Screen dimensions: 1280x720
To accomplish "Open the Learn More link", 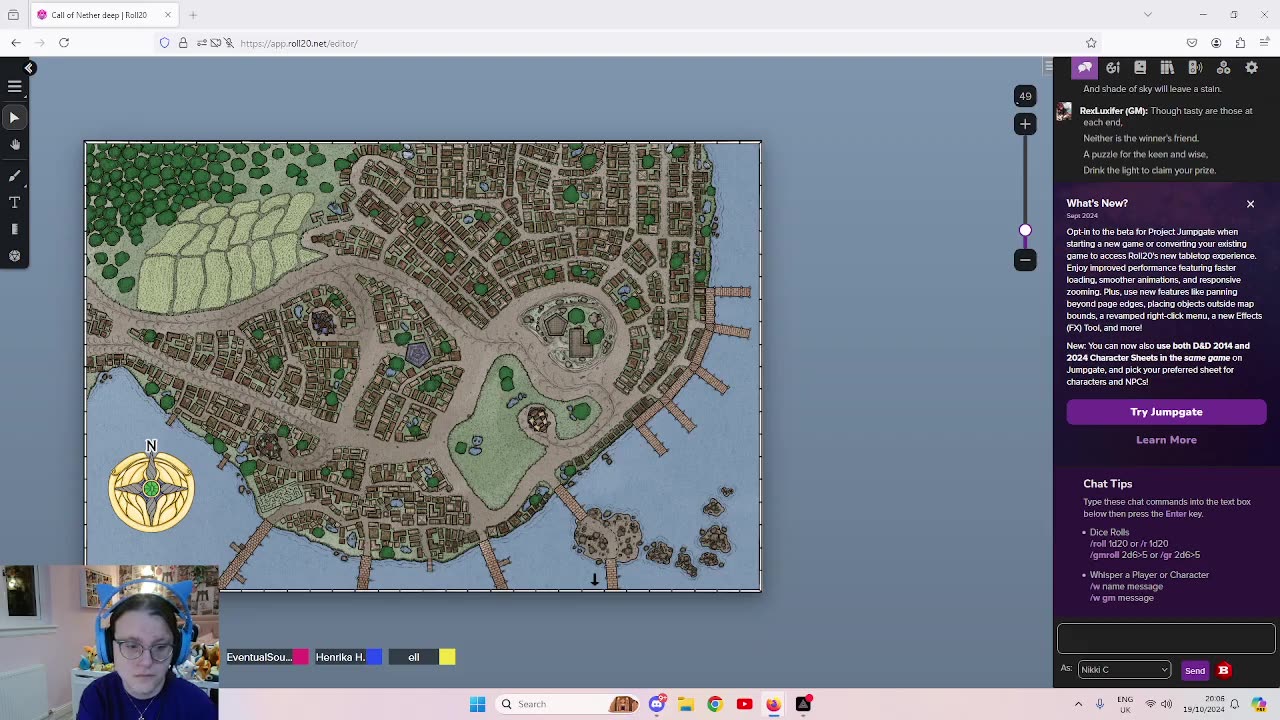I will click(1166, 440).
